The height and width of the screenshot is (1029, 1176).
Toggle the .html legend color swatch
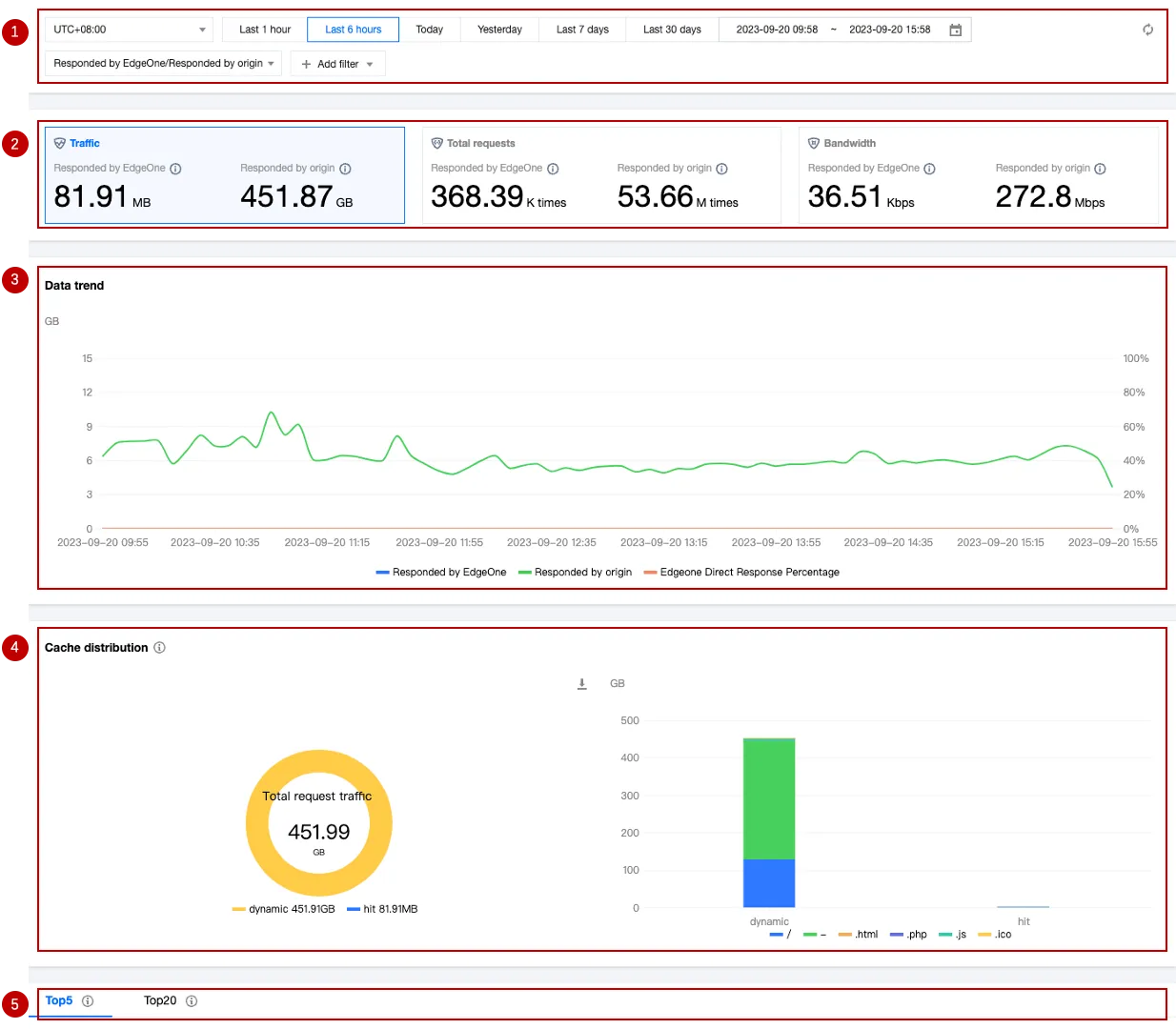pyautogui.click(x=845, y=935)
